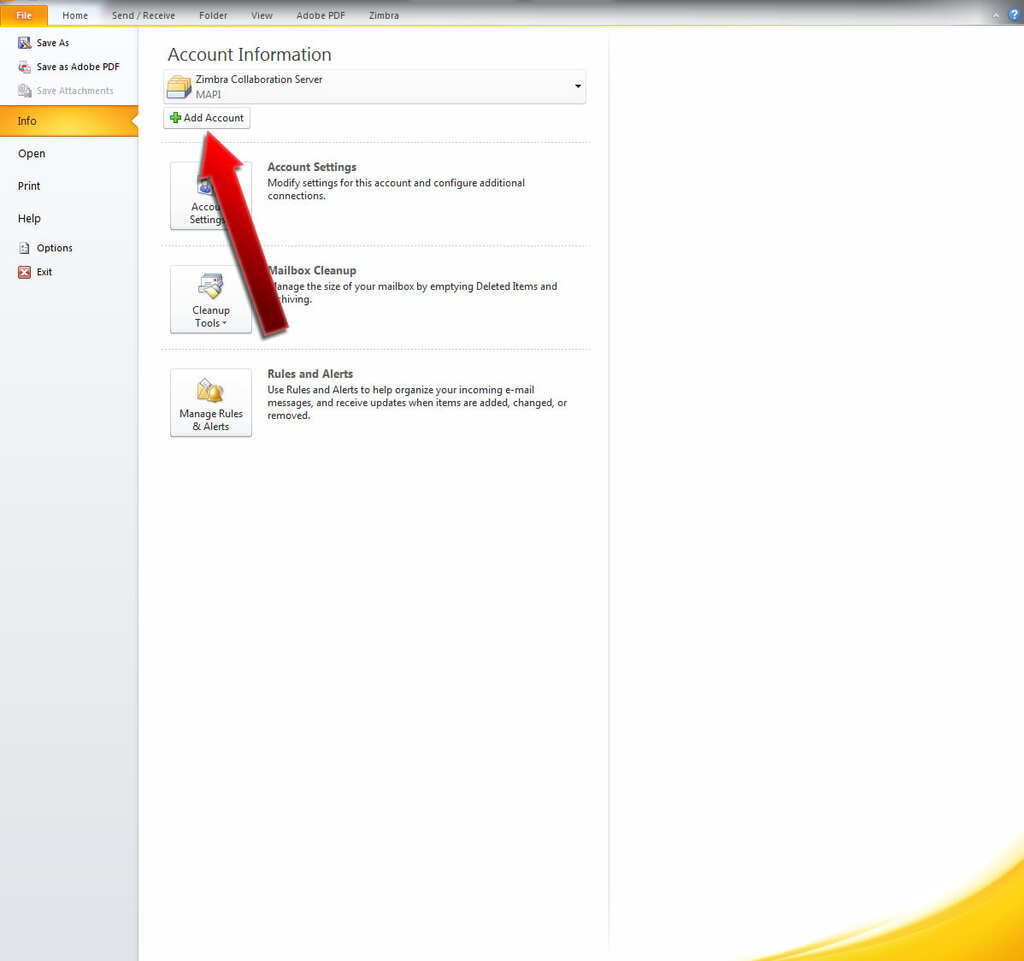
Task: Click the red Exit icon
Action: pos(26,271)
